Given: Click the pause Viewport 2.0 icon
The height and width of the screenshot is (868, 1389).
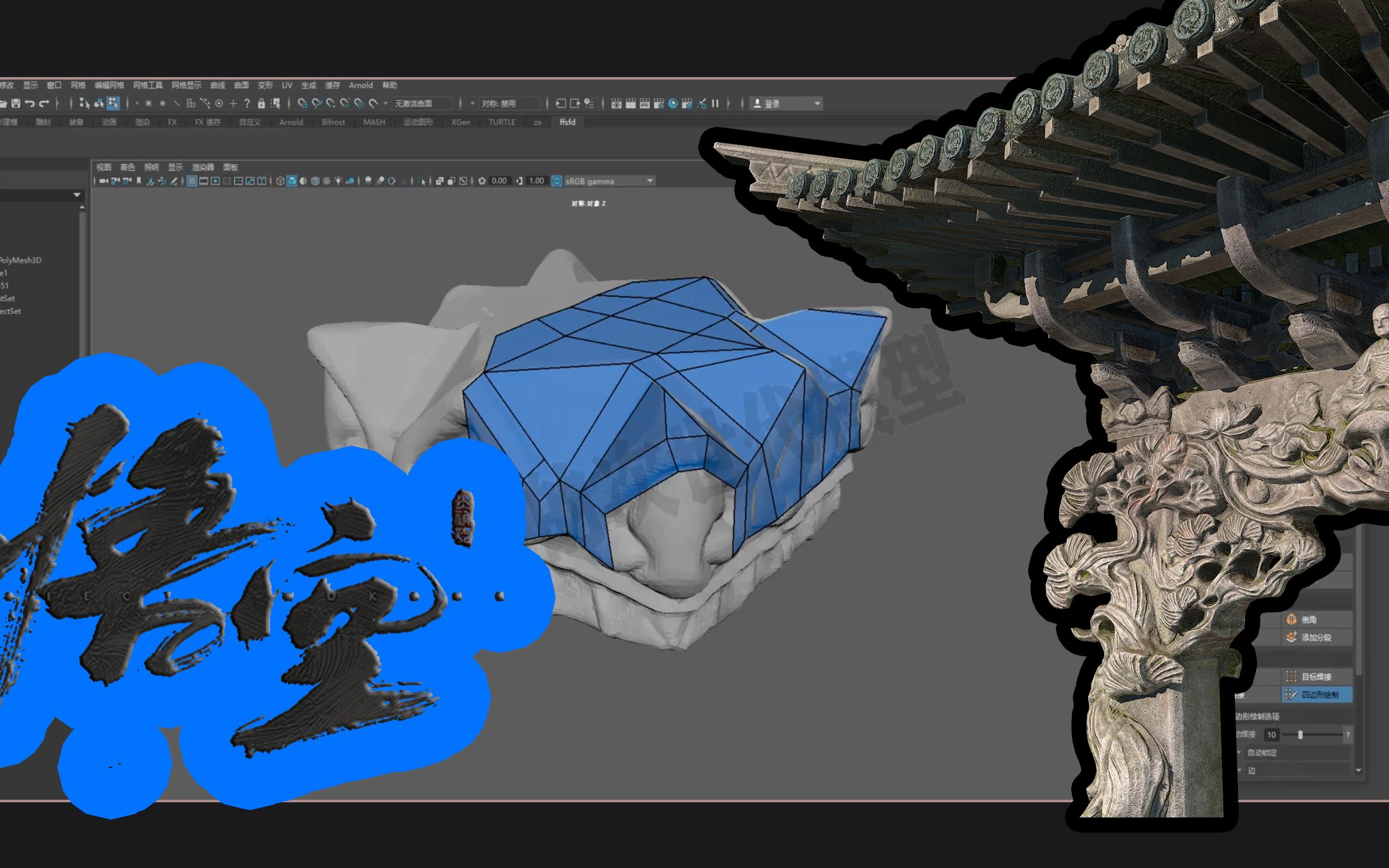Looking at the screenshot, I should [x=715, y=103].
